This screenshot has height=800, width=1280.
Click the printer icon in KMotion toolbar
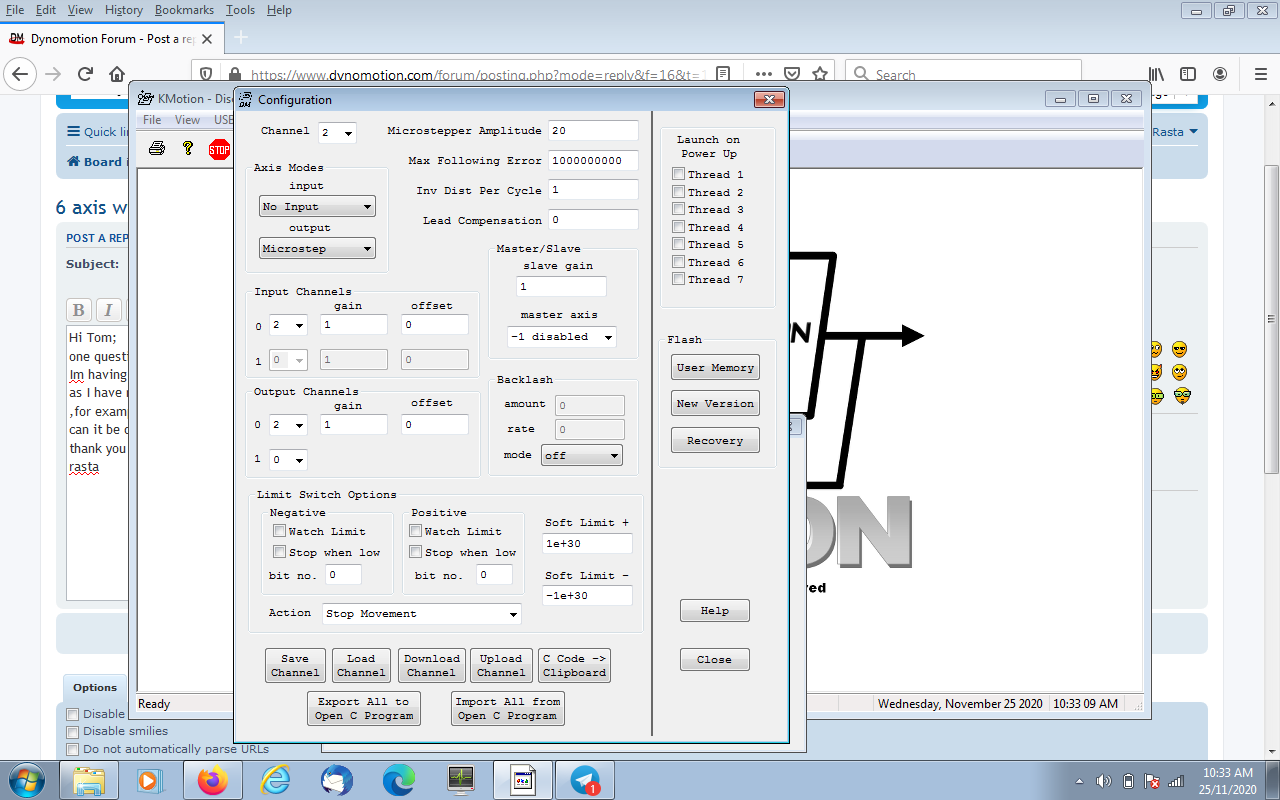(x=157, y=149)
